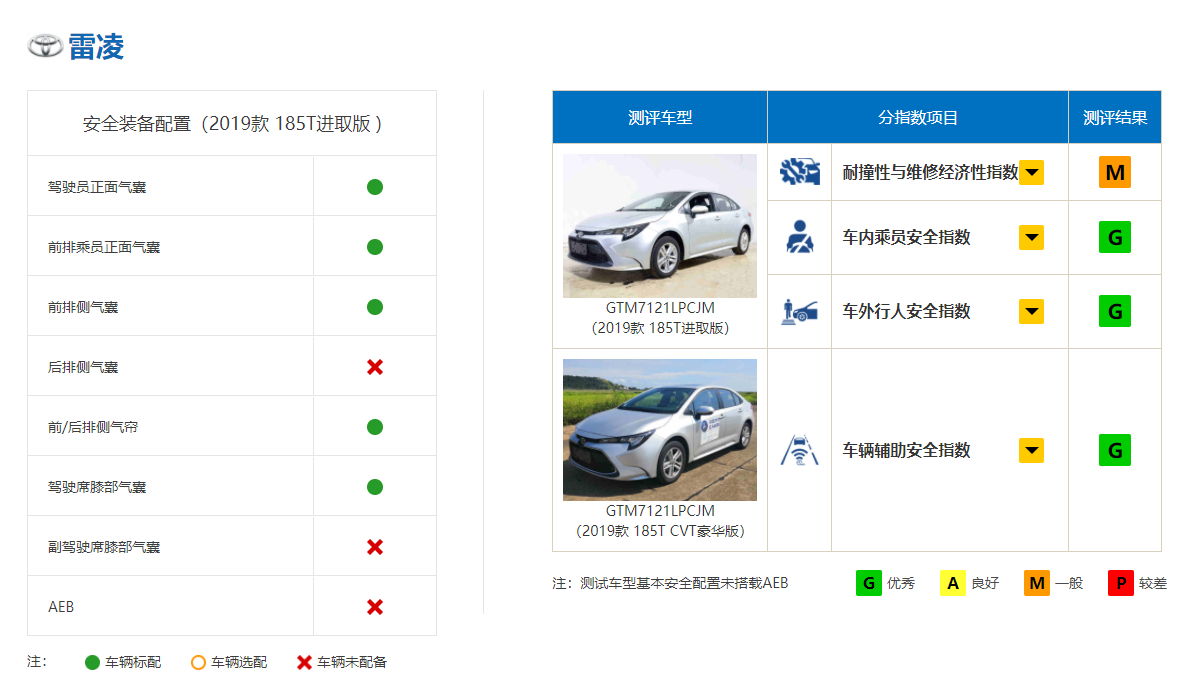Click the 分指数项目 column header
Screen dimensions: 1193x687
pyautogui.click(x=918, y=117)
